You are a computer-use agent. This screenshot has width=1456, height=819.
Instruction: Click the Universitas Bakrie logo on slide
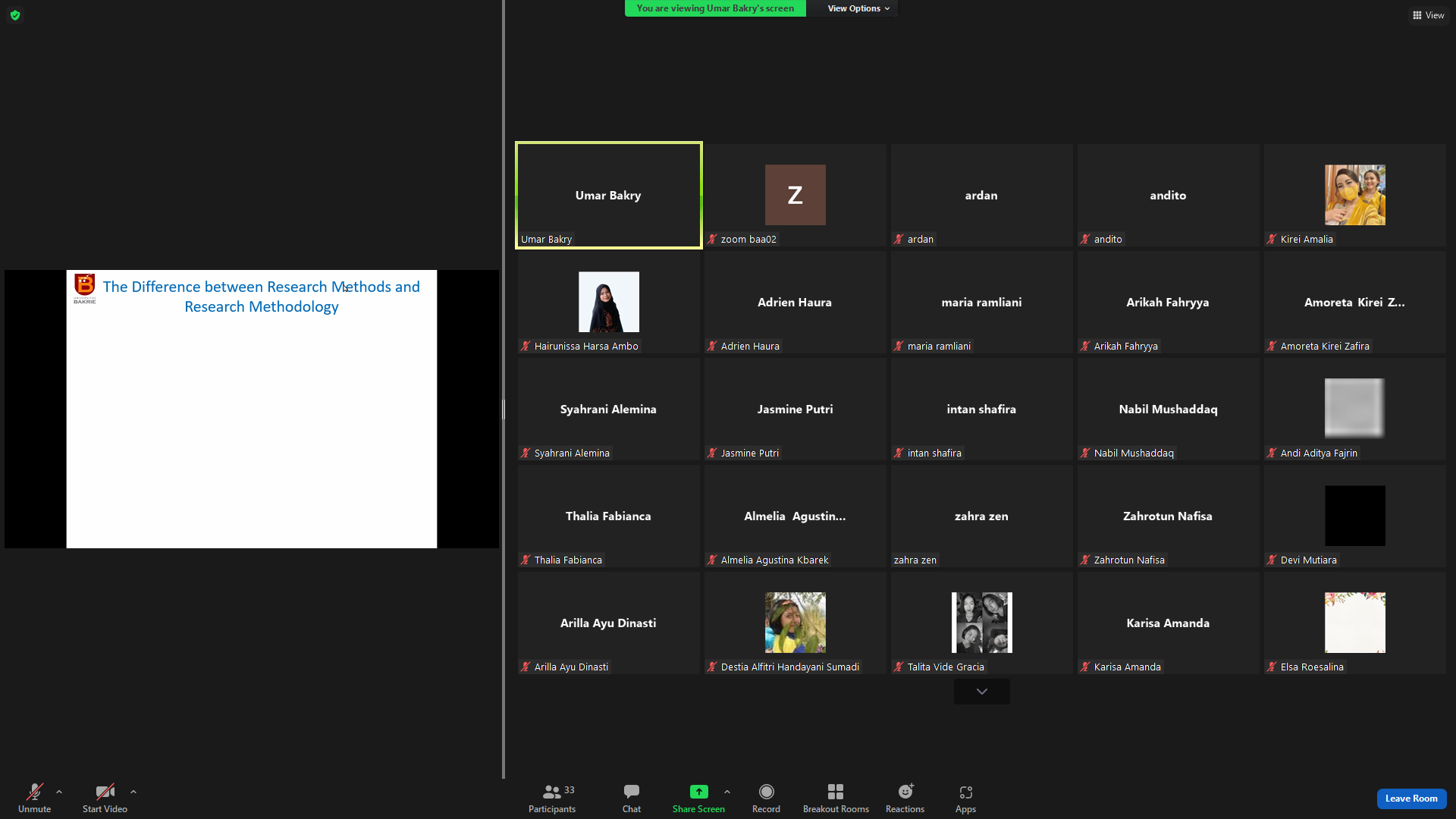pyautogui.click(x=85, y=288)
